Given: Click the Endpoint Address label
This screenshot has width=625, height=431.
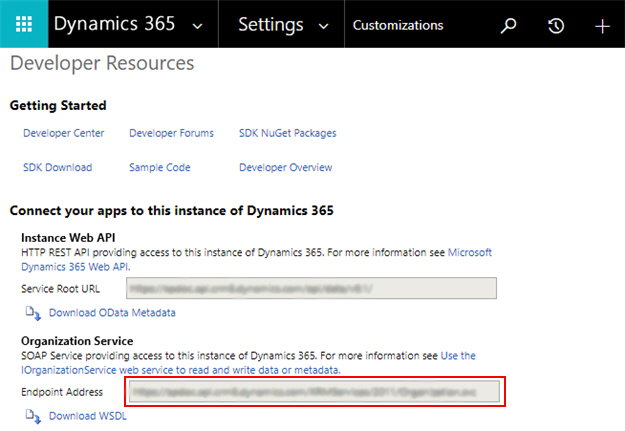Looking at the screenshot, I should [62, 392].
